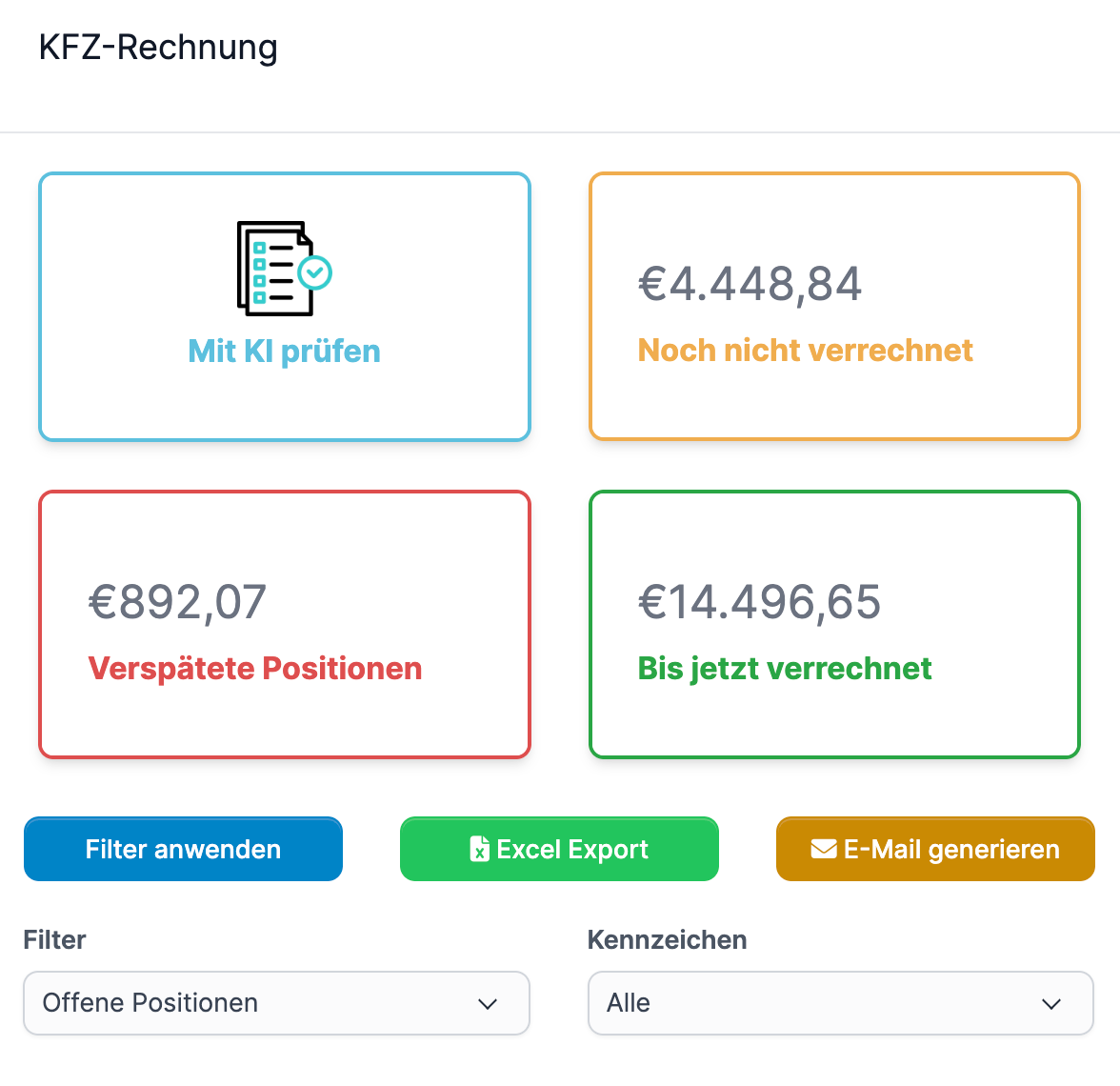The image size is (1120, 1086).
Task: Open the 'Mit KI prüfen' label
Action: (x=284, y=351)
